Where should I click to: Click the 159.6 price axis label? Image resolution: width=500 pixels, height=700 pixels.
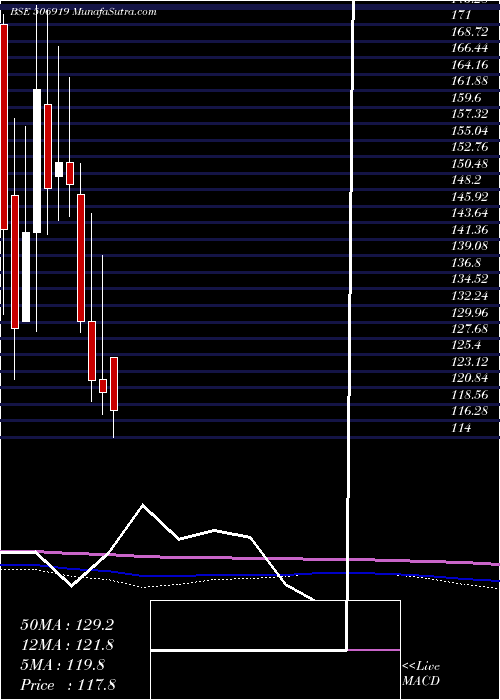pyautogui.click(x=467, y=98)
